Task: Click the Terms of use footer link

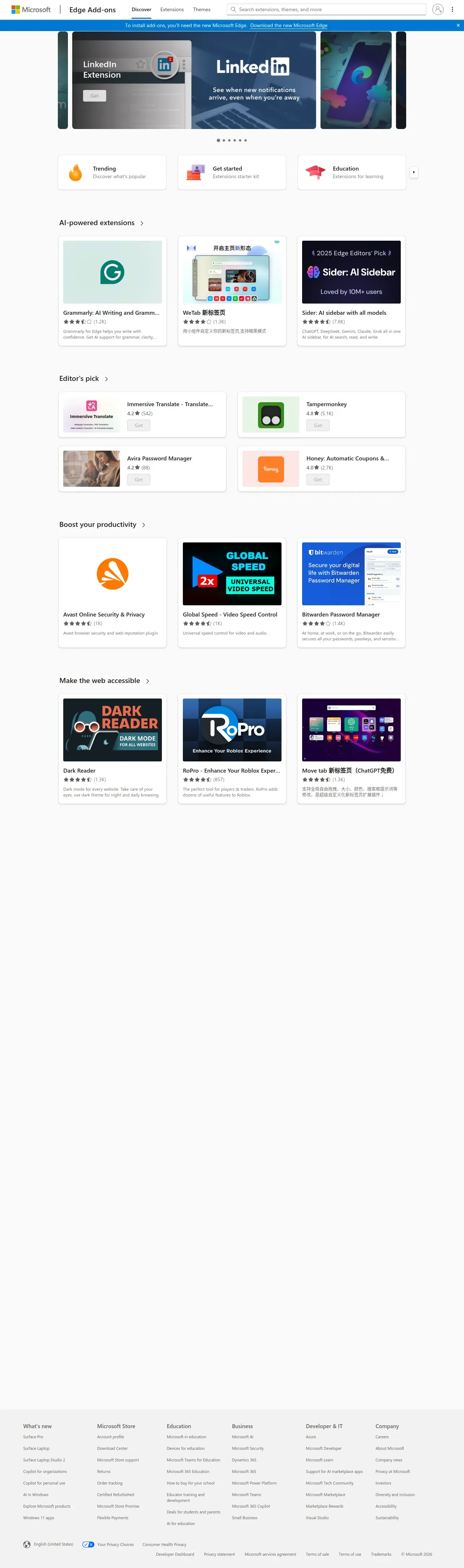Action: pyautogui.click(x=349, y=1554)
